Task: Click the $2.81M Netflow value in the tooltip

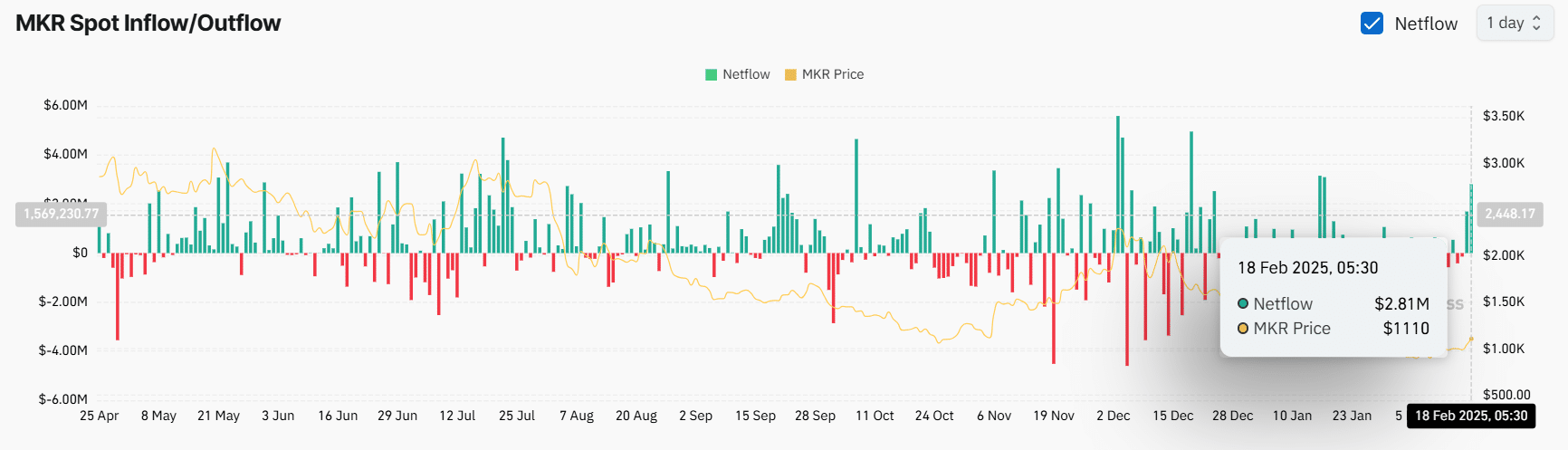Action: (1401, 303)
